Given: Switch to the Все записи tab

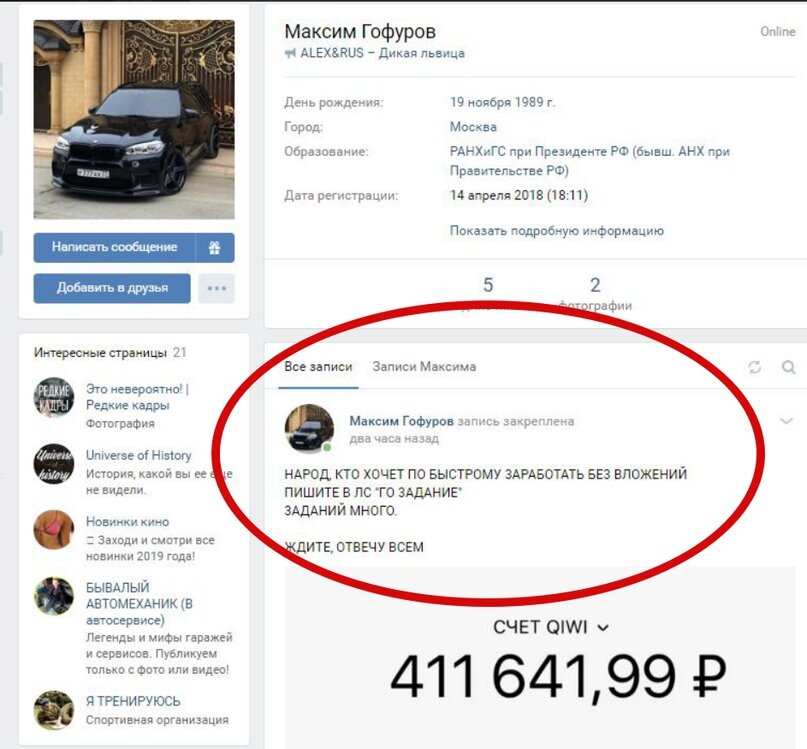Looking at the screenshot, I should [318, 367].
